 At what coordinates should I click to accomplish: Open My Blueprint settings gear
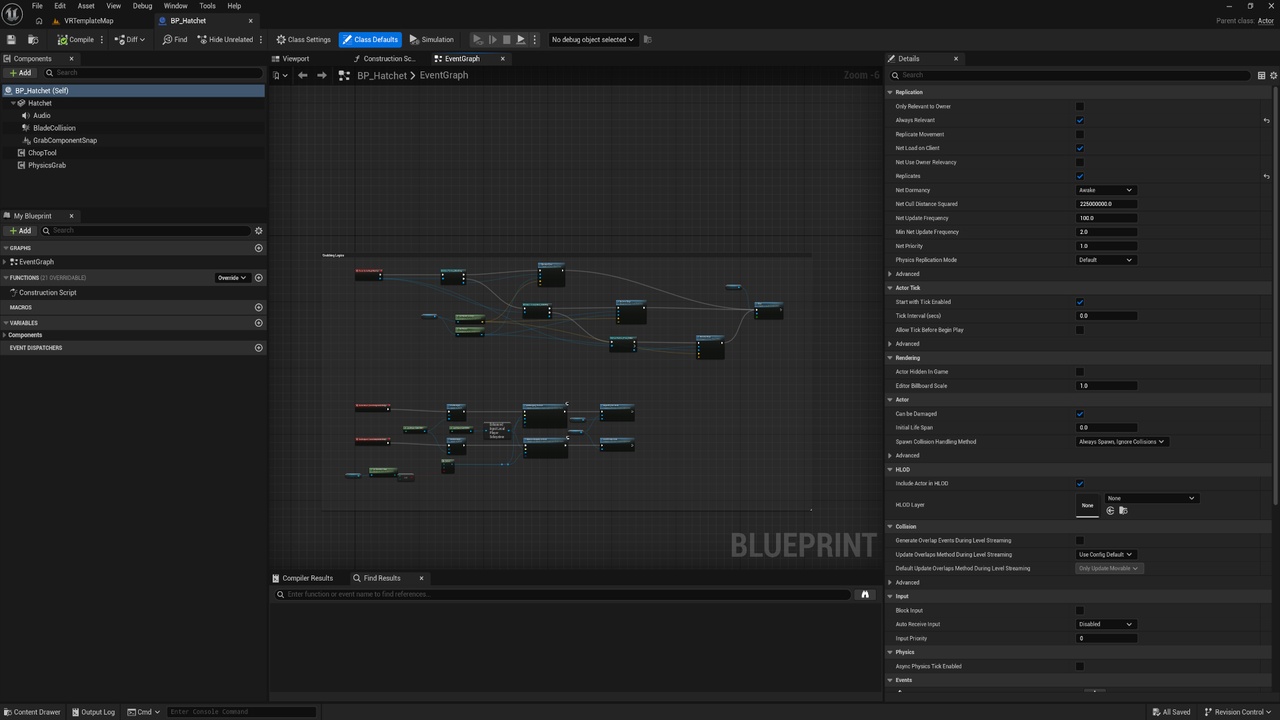click(x=258, y=231)
